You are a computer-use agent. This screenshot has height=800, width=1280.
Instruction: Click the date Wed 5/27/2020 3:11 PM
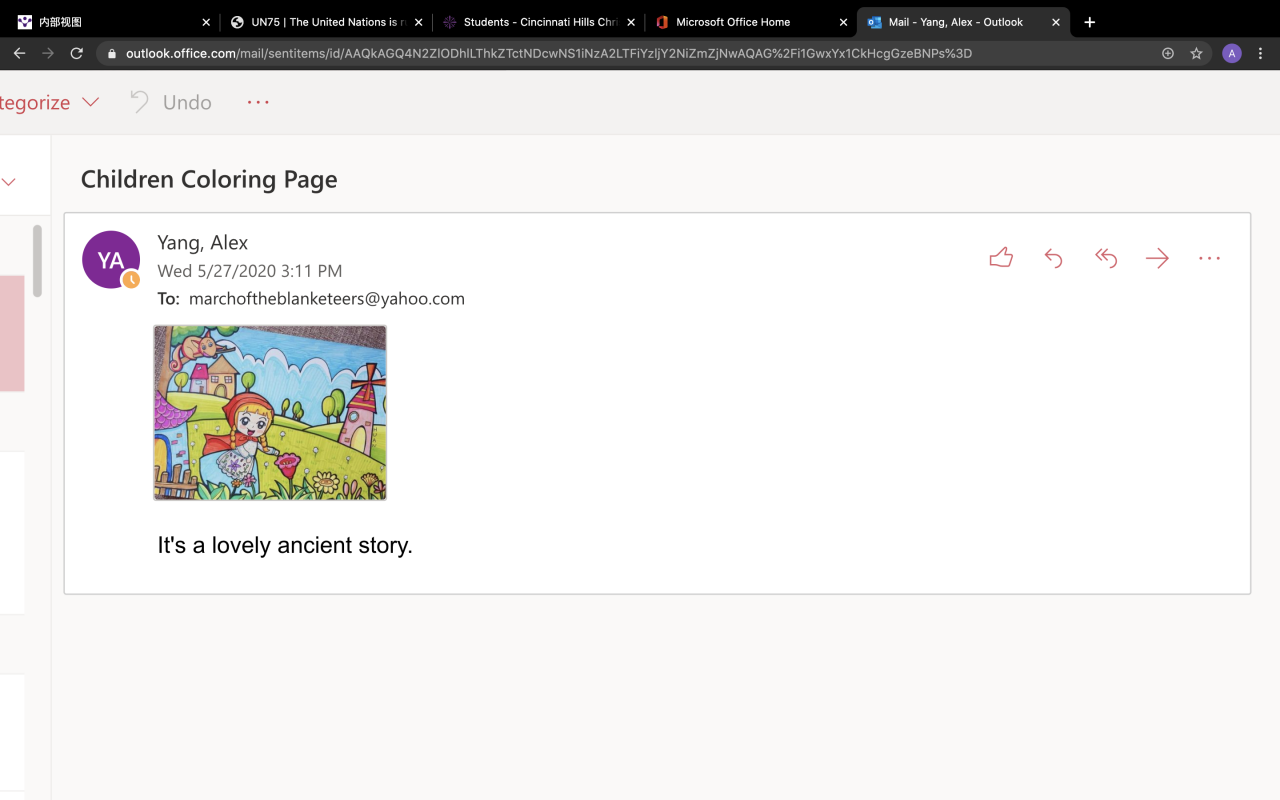click(250, 271)
